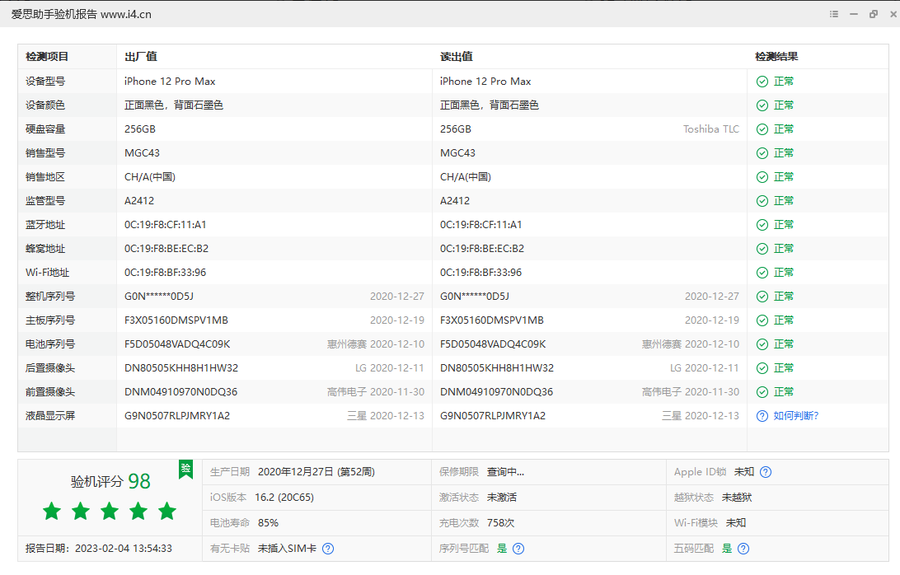The height and width of the screenshot is (575, 900).
Task: Click the green 验 badge
Action: pos(185,468)
